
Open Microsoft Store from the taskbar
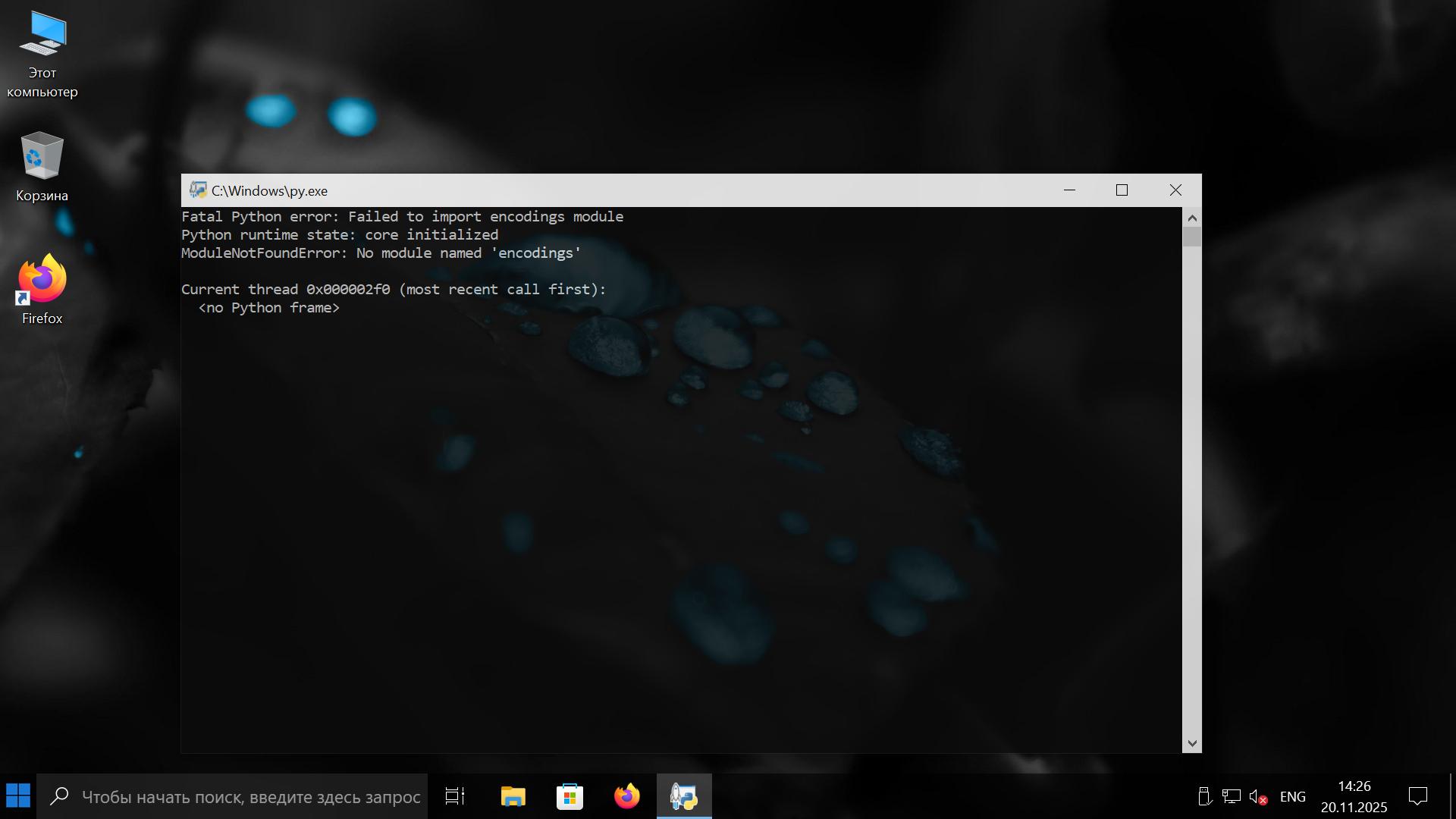[570, 796]
